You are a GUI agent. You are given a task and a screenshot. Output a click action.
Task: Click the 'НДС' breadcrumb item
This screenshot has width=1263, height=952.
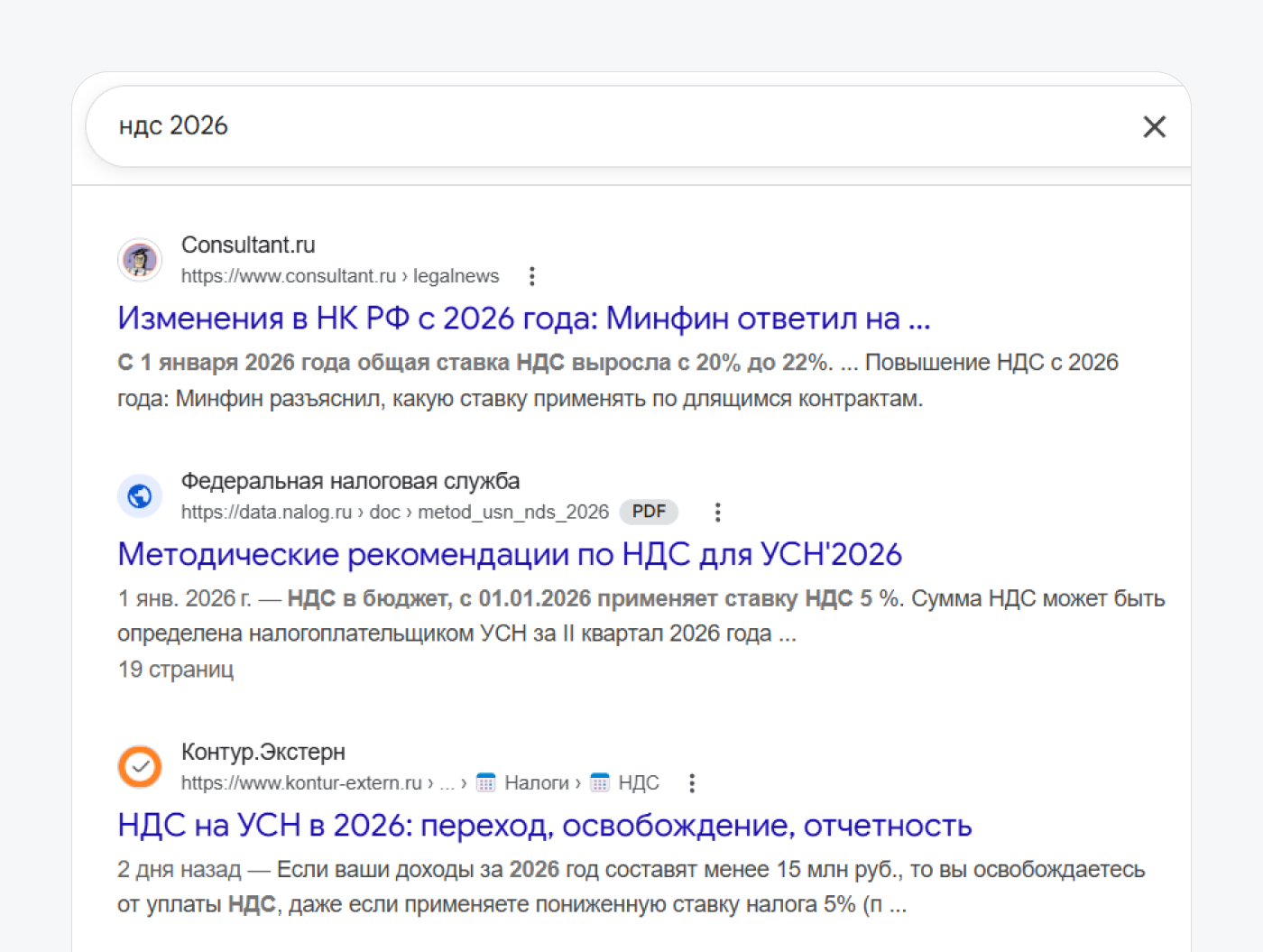pos(639,783)
